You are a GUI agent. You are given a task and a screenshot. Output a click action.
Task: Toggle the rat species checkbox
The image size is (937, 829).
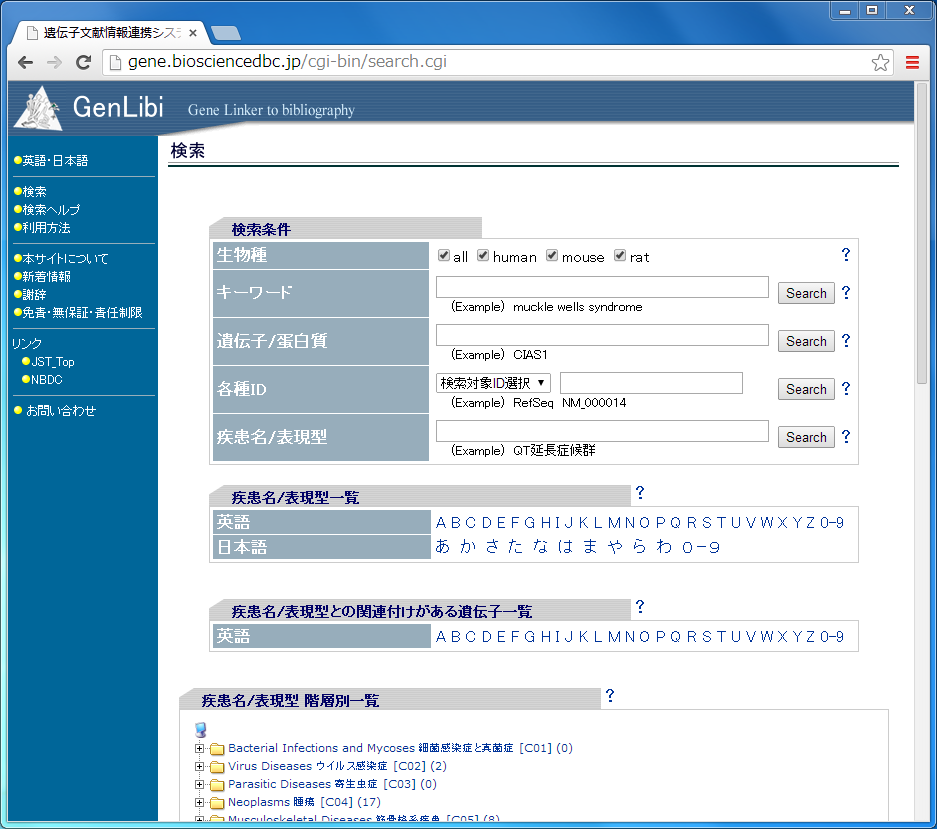click(620, 256)
